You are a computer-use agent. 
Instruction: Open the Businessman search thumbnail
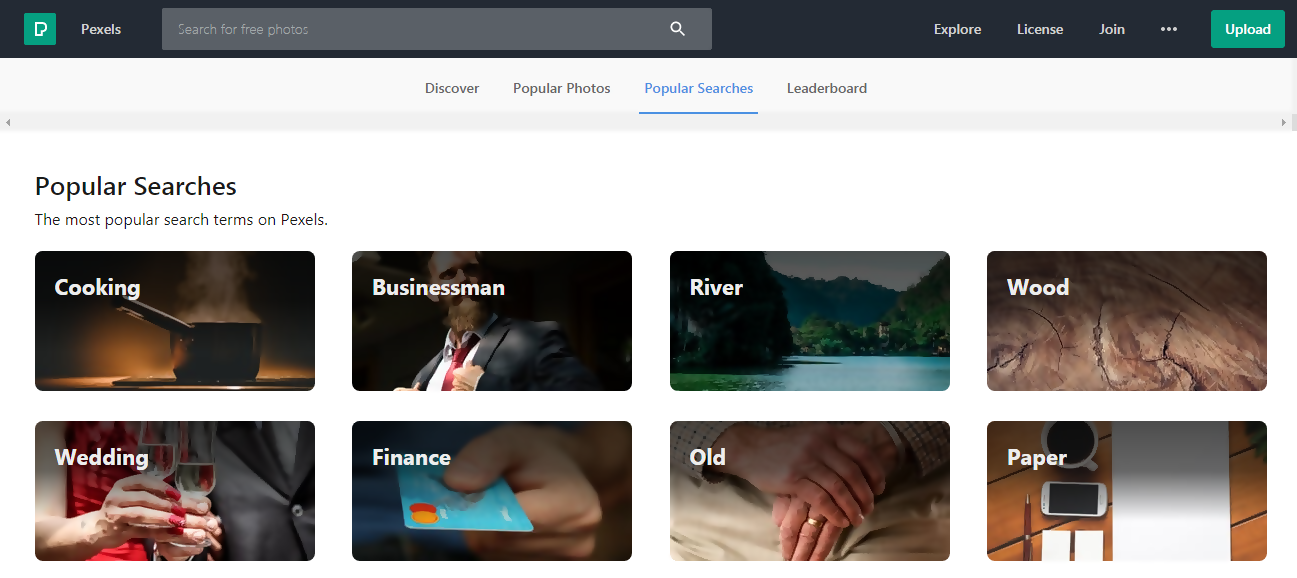click(492, 321)
